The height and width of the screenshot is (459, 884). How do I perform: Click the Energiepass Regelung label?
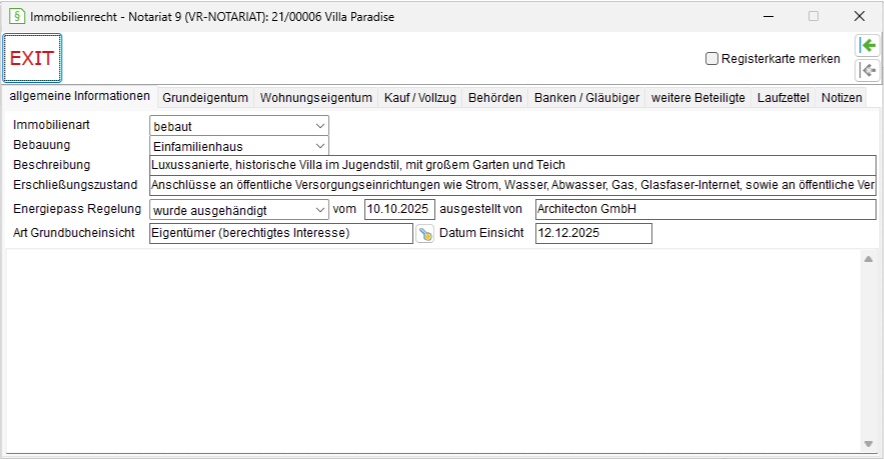tap(77, 209)
